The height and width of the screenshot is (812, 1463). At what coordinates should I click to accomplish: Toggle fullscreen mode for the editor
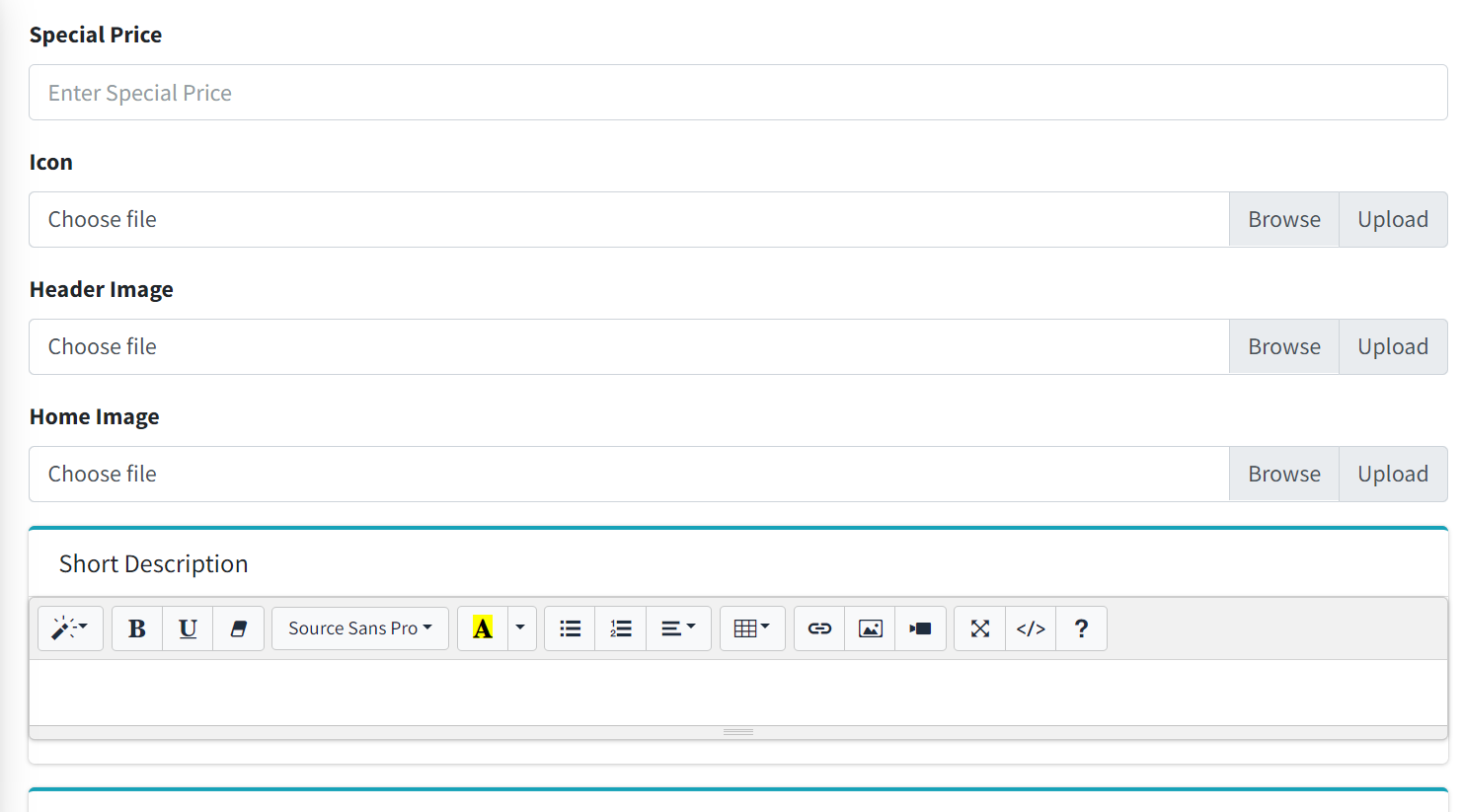[x=979, y=628]
